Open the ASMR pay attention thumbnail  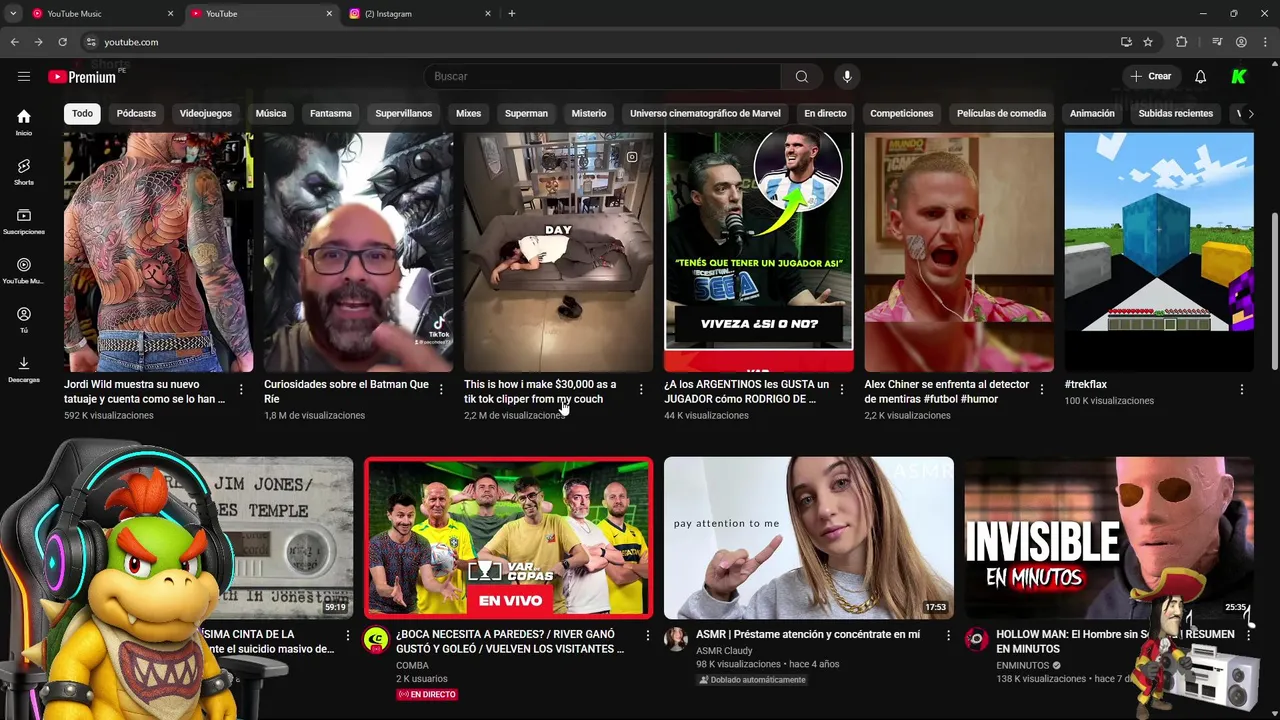coord(809,538)
